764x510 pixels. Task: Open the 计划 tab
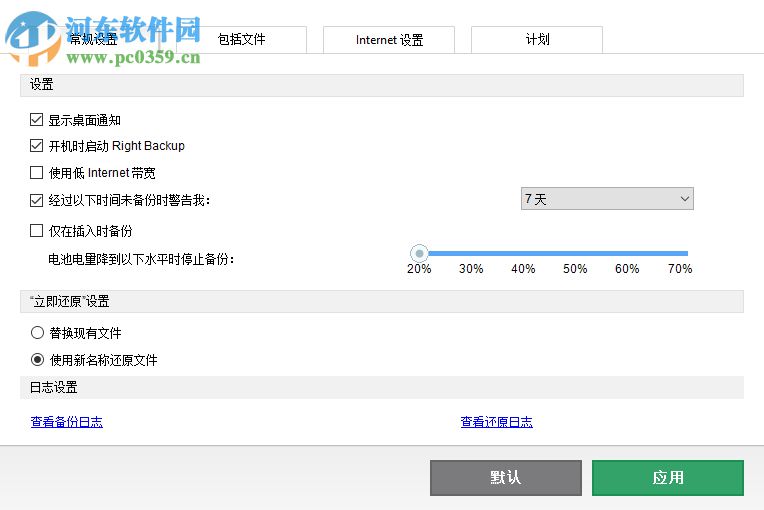tap(537, 40)
